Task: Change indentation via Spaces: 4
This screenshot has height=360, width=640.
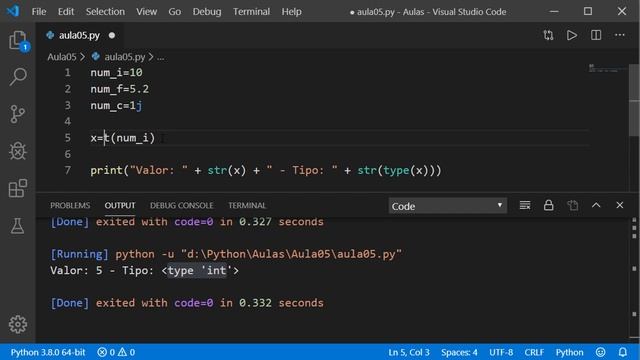Action: pyautogui.click(x=459, y=352)
